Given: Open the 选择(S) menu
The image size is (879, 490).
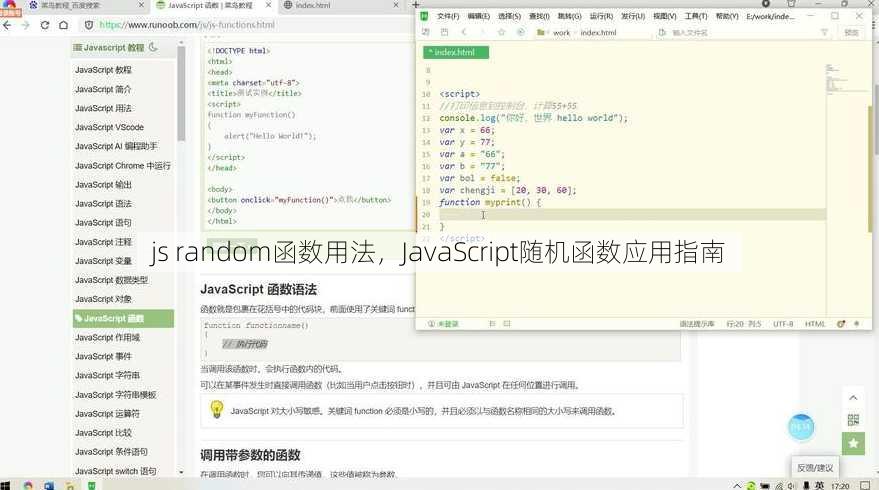Looking at the screenshot, I should (509, 16).
